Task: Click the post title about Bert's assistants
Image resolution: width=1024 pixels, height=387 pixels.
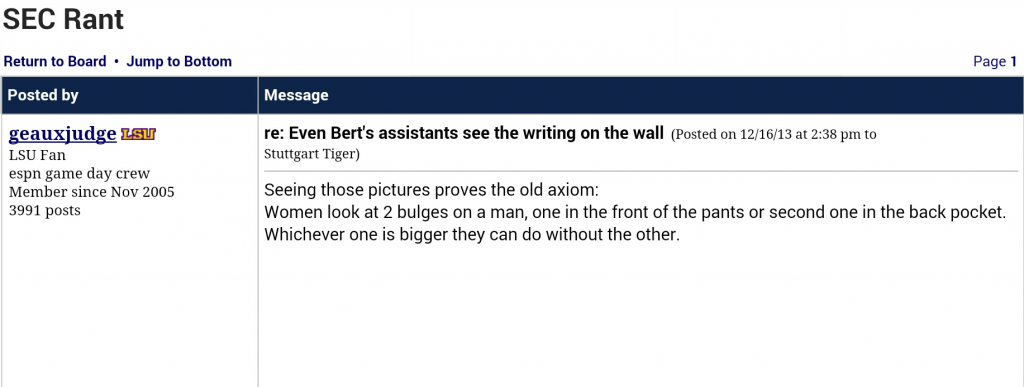Action: coord(464,134)
